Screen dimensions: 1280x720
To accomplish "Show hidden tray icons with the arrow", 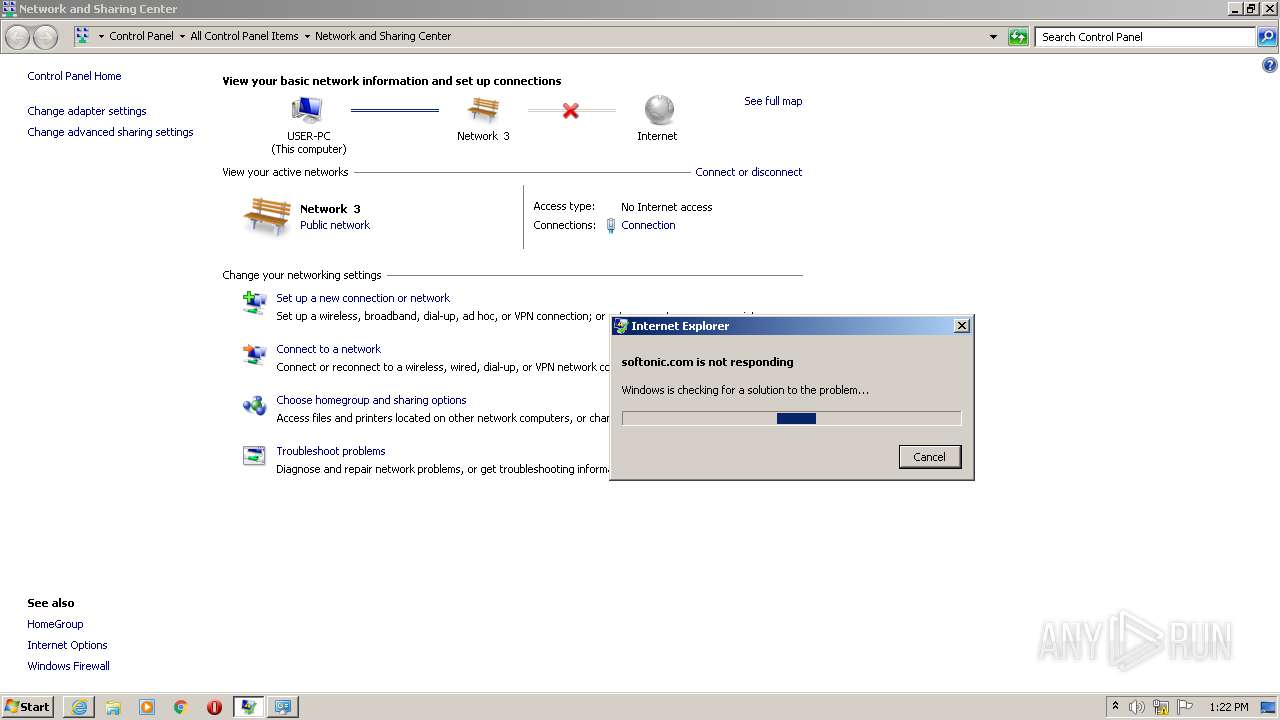I will point(1115,706).
